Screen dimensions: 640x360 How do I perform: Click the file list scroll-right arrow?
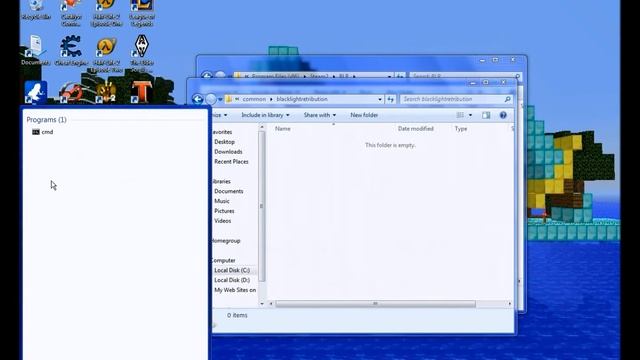tap(509, 304)
